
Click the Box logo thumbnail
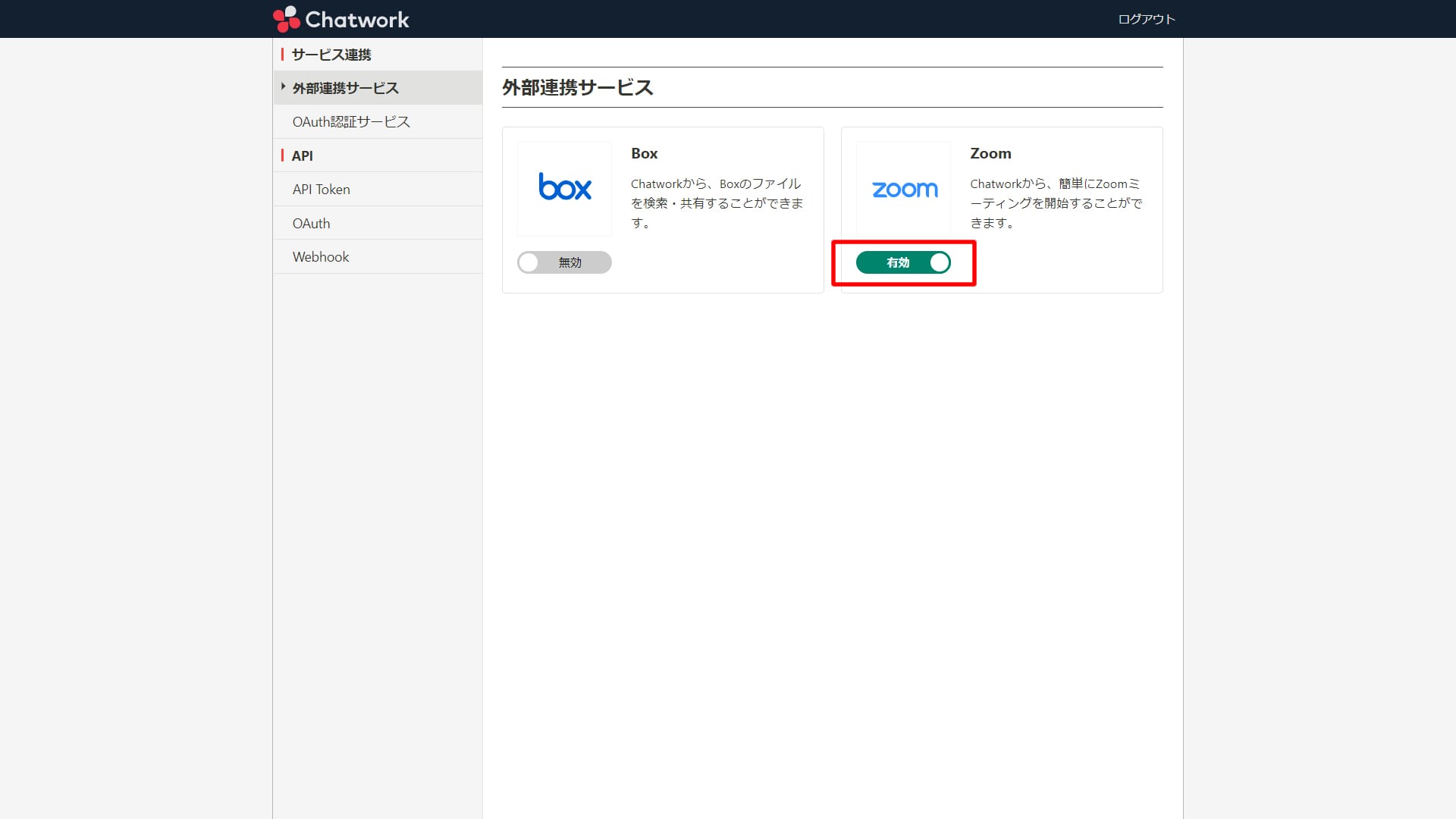point(564,188)
